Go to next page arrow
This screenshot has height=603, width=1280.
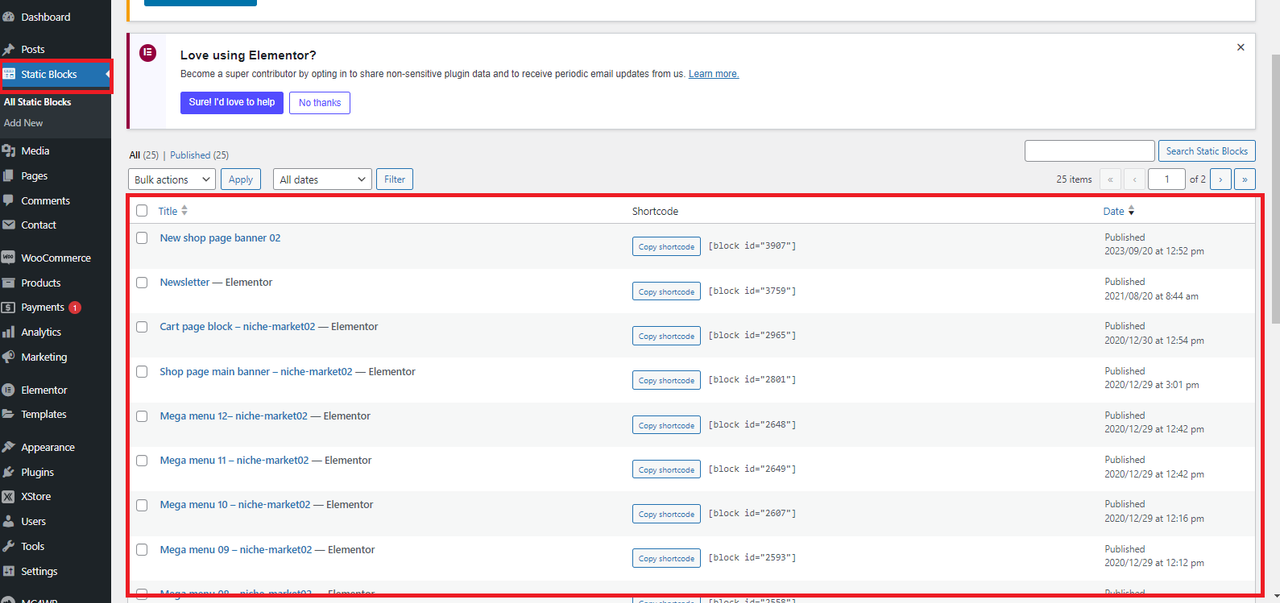point(1220,179)
